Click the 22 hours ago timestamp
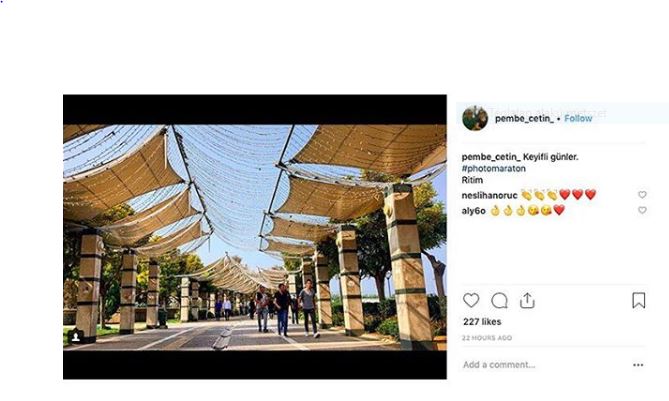Viewport: 669px width, 401px height. click(487, 338)
